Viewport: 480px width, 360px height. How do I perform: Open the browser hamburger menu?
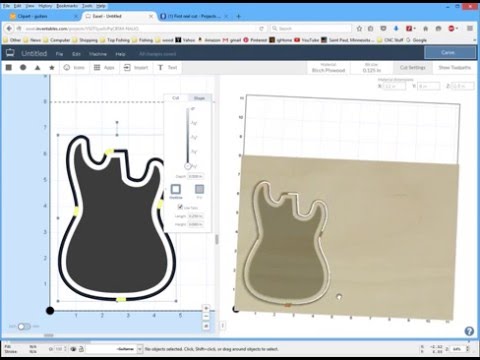pyautogui.click(x=470, y=29)
